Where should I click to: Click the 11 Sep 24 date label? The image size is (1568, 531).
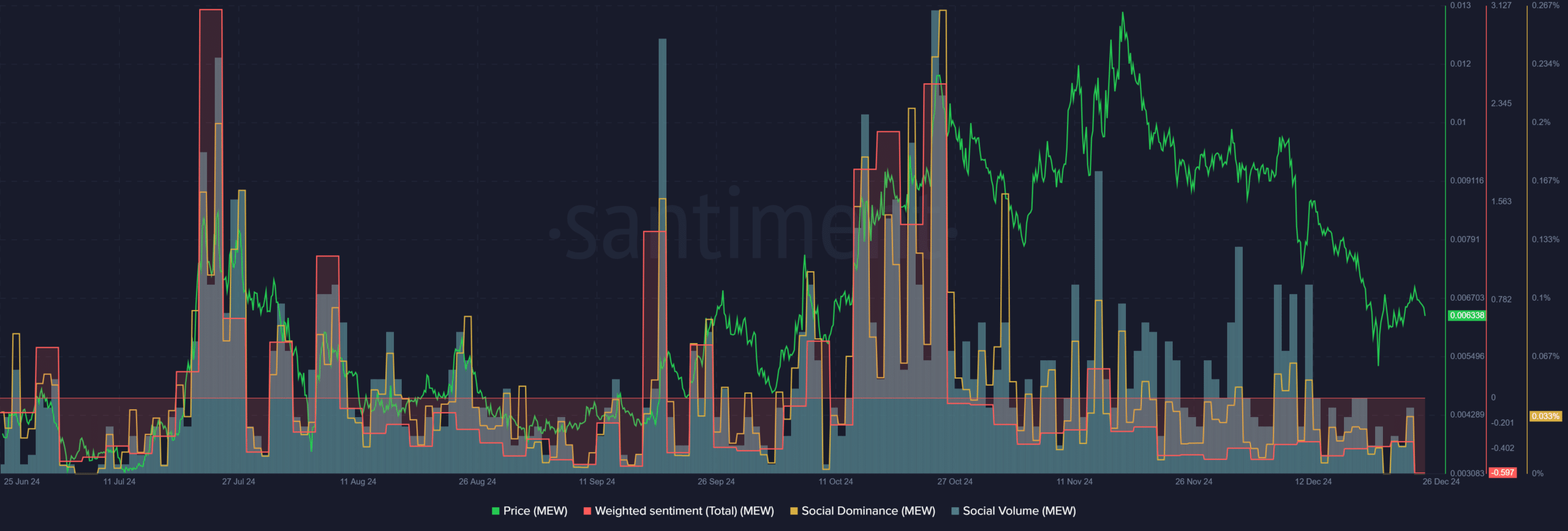point(597,481)
